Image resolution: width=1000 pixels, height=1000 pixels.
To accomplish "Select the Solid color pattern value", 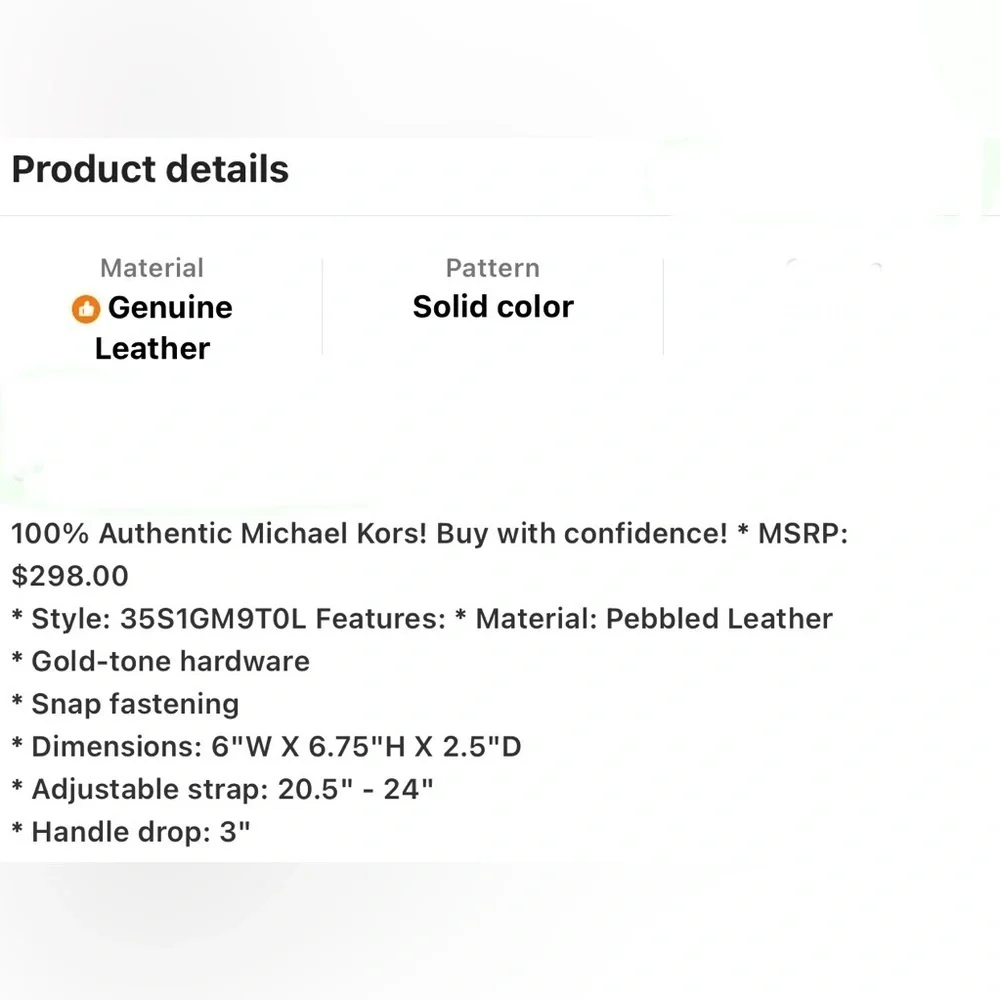I will tap(493, 307).
